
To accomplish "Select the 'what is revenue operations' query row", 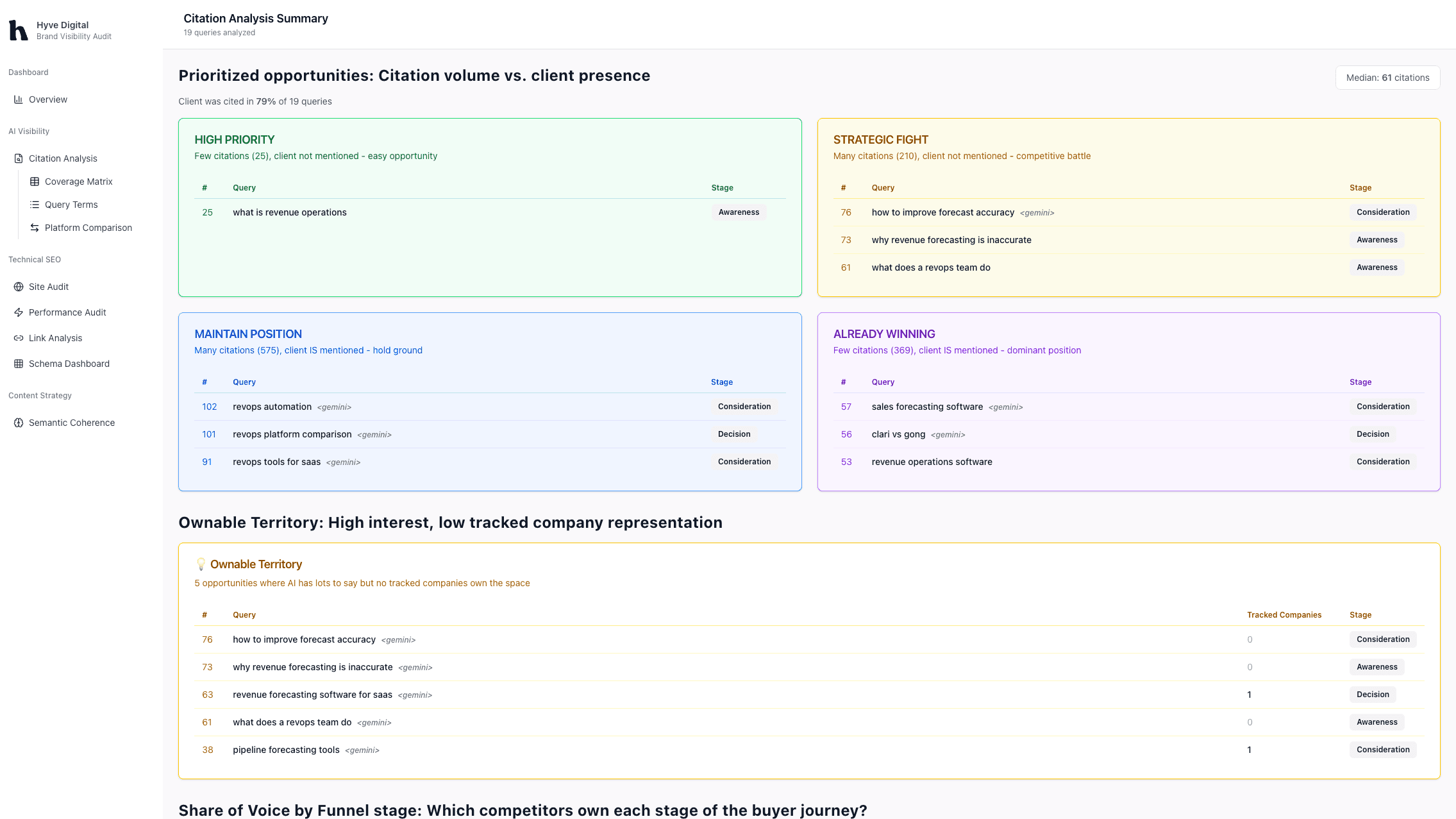I will pos(289,212).
